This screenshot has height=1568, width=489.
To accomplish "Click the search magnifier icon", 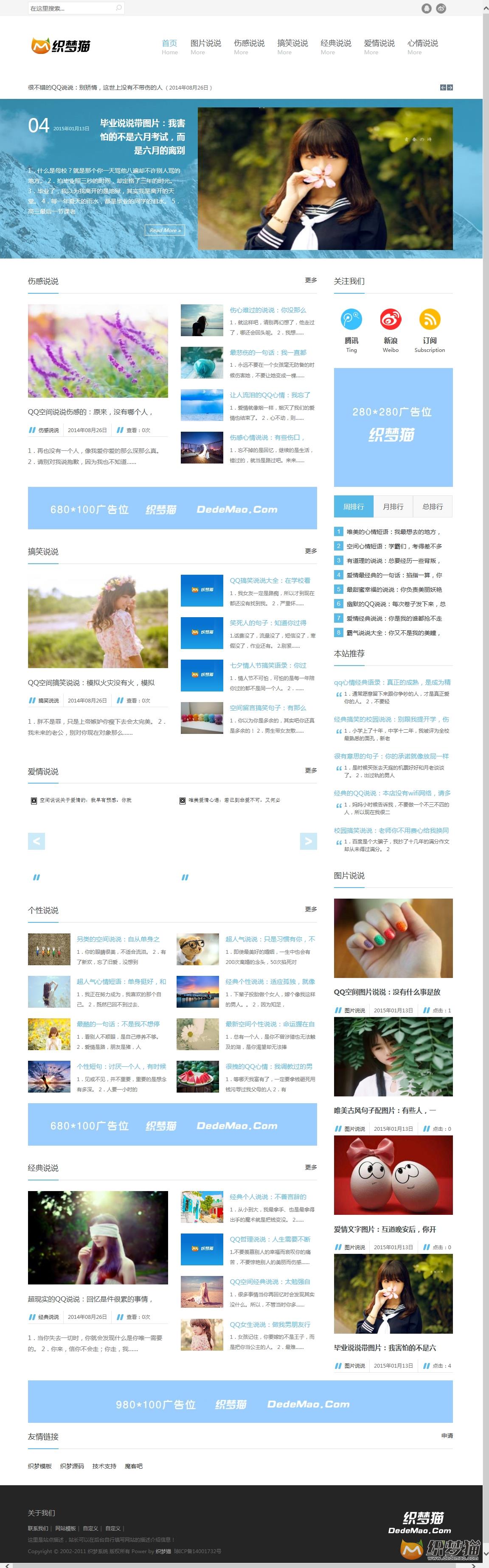I will [x=119, y=8].
